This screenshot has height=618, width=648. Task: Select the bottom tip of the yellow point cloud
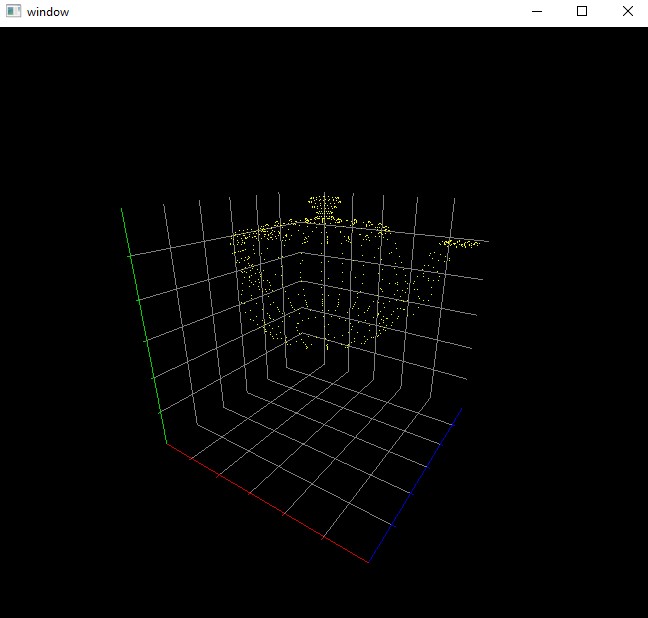327,346
